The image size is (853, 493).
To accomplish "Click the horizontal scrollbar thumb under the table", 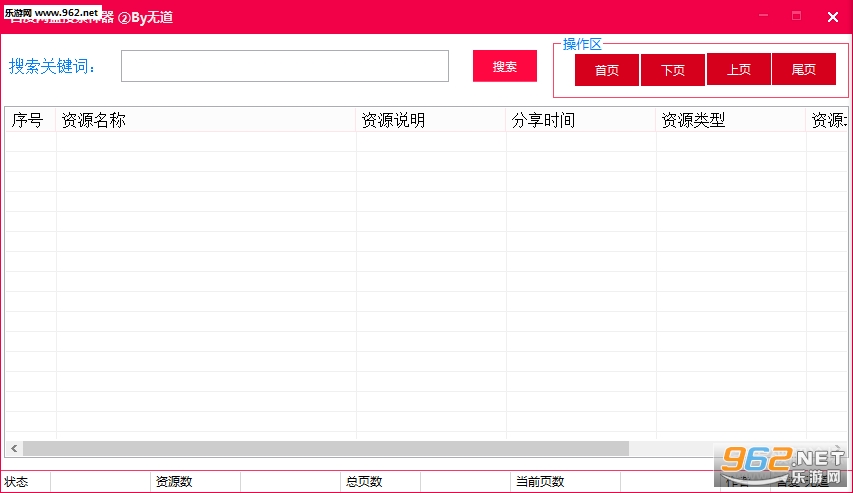I will click(325, 449).
